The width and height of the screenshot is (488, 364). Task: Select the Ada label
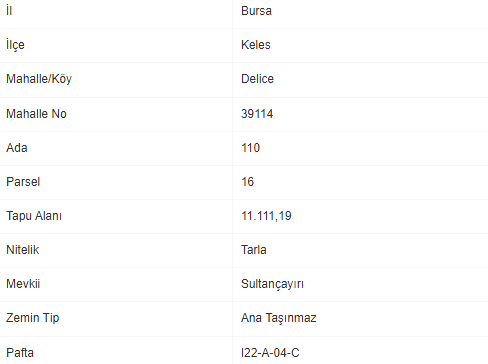(17, 148)
